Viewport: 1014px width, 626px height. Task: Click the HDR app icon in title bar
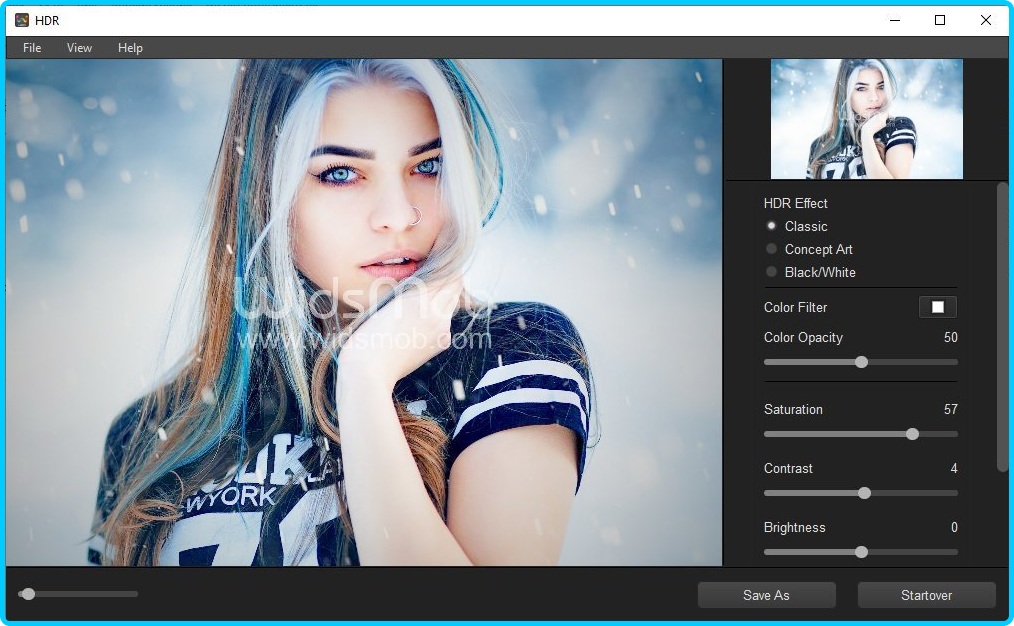(22, 20)
